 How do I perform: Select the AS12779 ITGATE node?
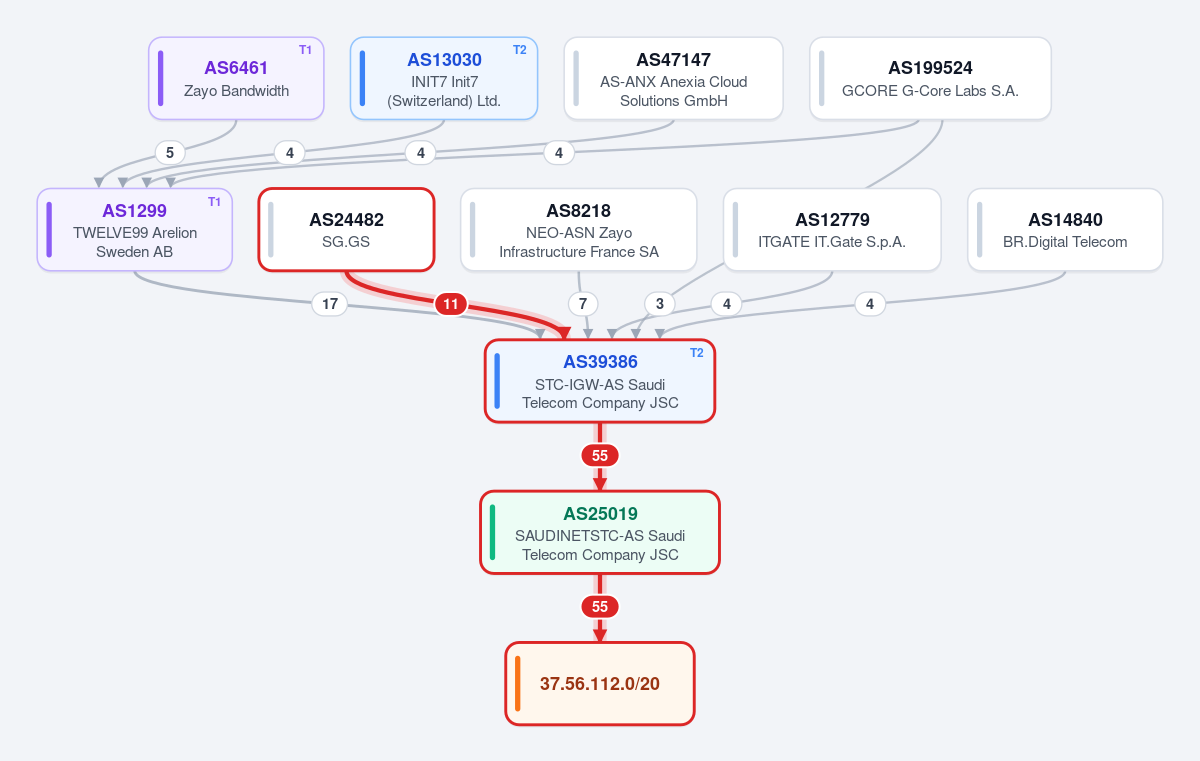click(832, 229)
